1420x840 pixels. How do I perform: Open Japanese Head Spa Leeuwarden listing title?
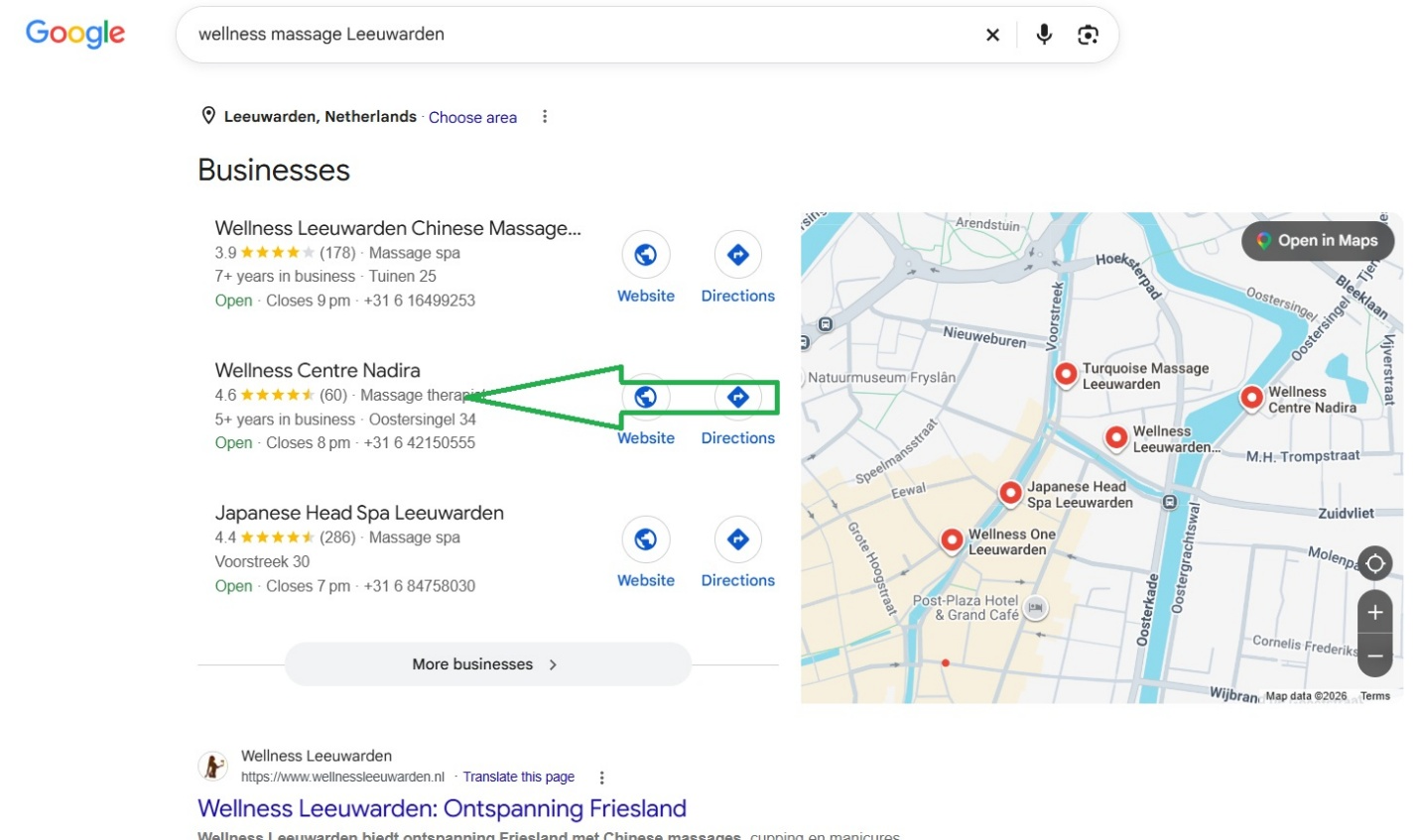coord(359,513)
